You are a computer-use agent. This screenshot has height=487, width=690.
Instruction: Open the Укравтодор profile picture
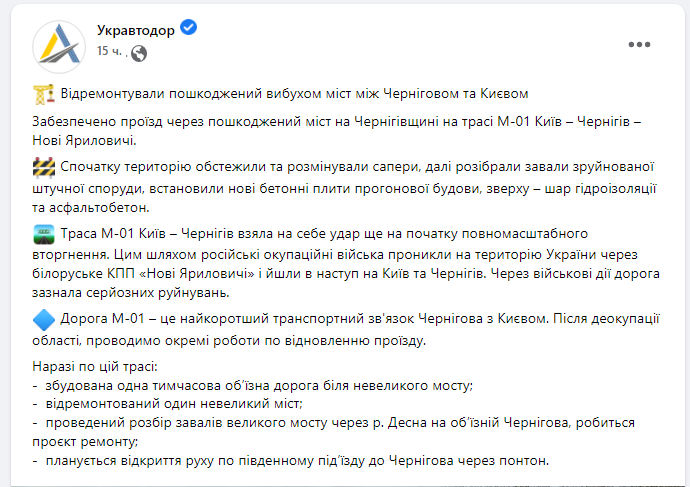coord(59,47)
